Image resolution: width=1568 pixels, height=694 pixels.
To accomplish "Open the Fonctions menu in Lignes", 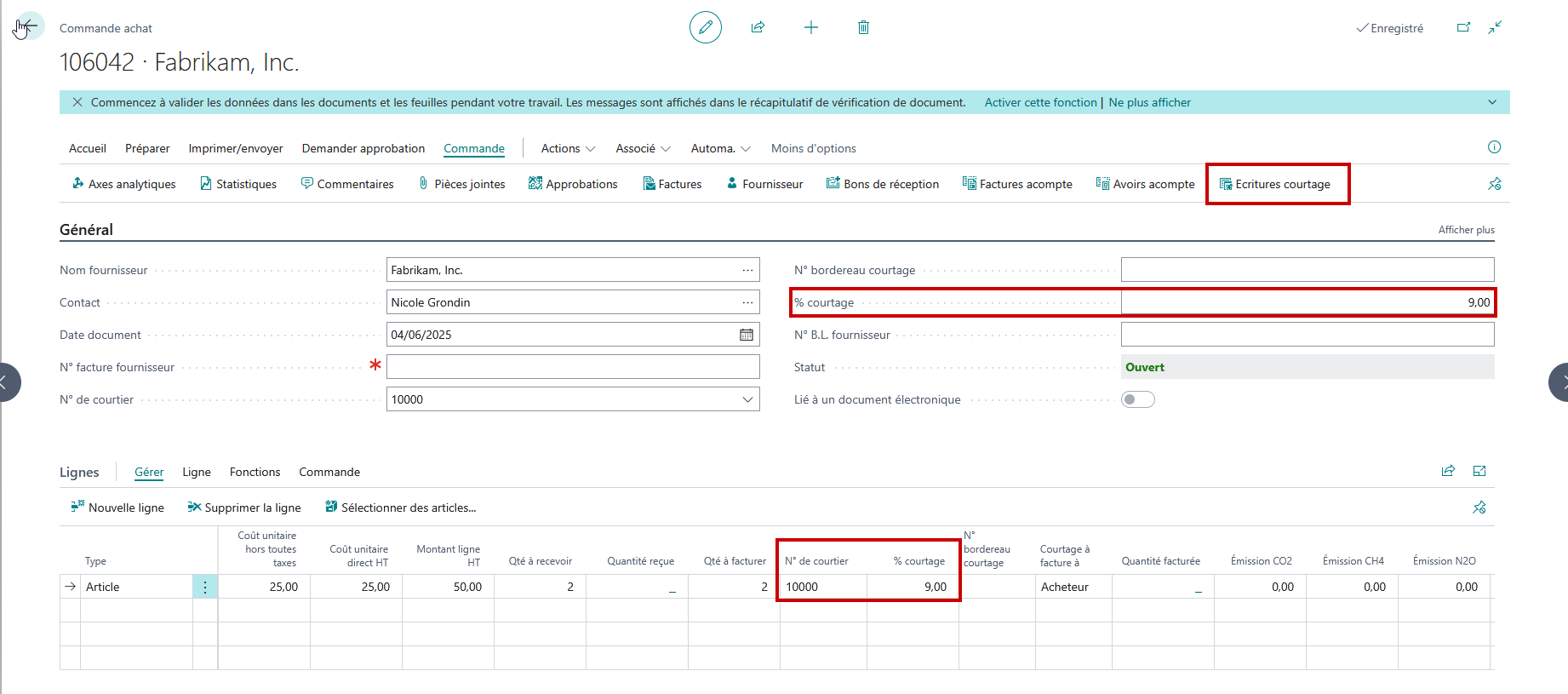I will [255, 472].
